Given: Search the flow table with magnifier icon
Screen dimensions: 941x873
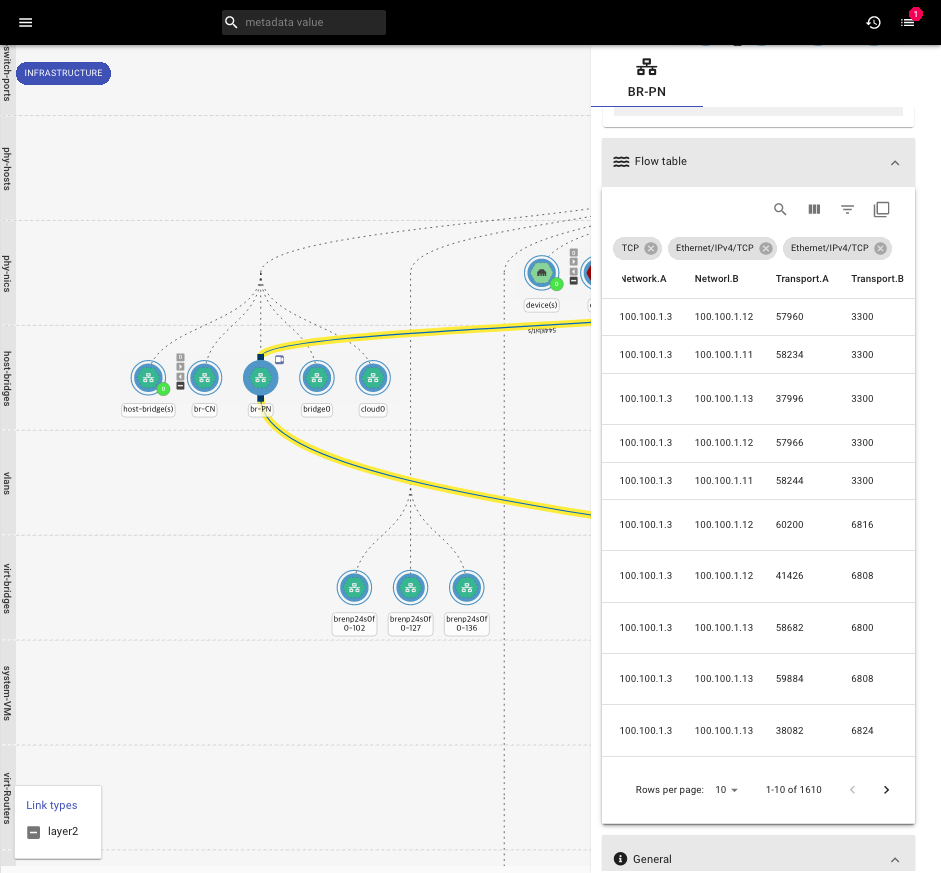Looking at the screenshot, I should tap(780, 209).
